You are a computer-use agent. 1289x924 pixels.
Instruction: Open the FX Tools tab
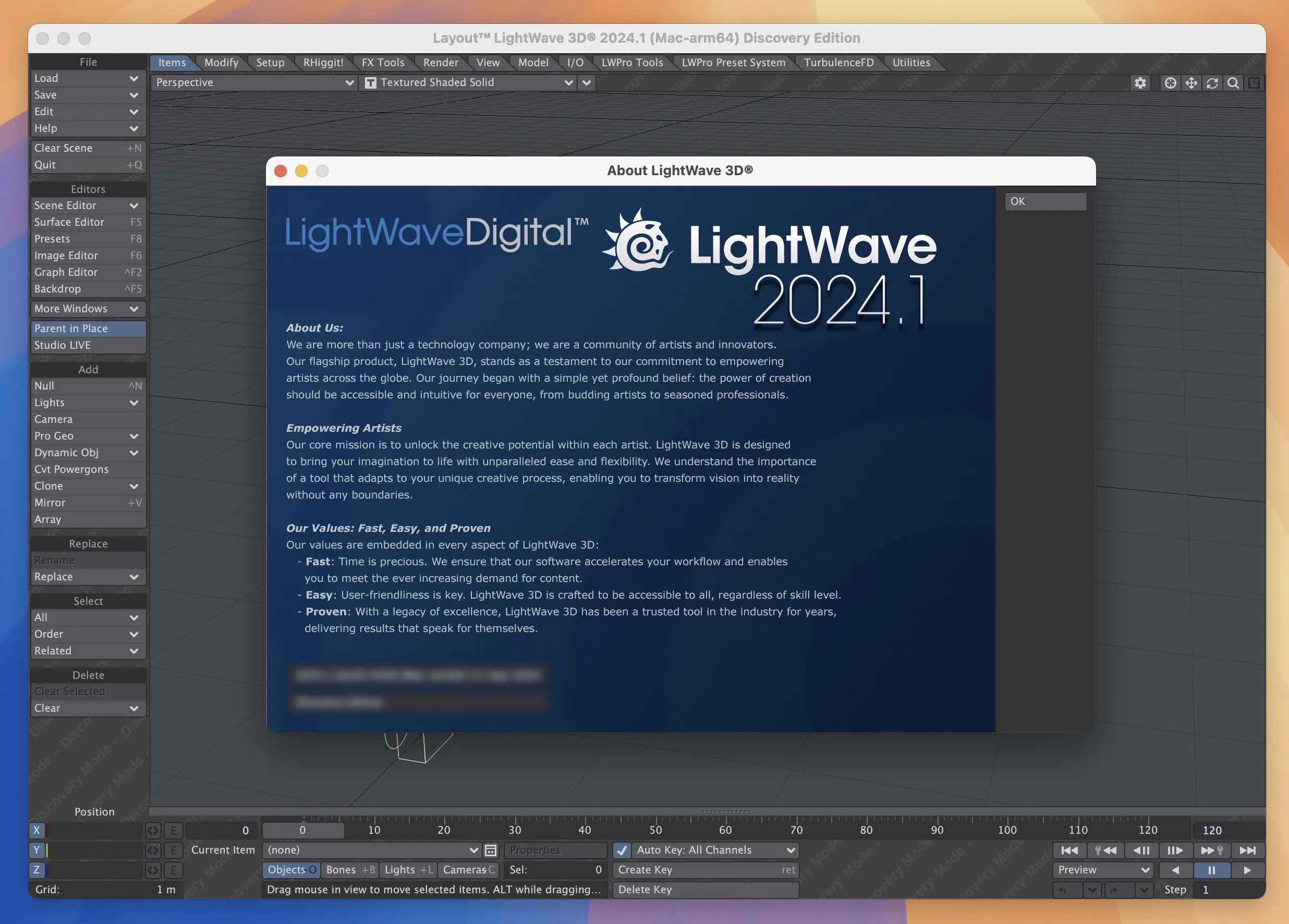[x=383, y=63]
